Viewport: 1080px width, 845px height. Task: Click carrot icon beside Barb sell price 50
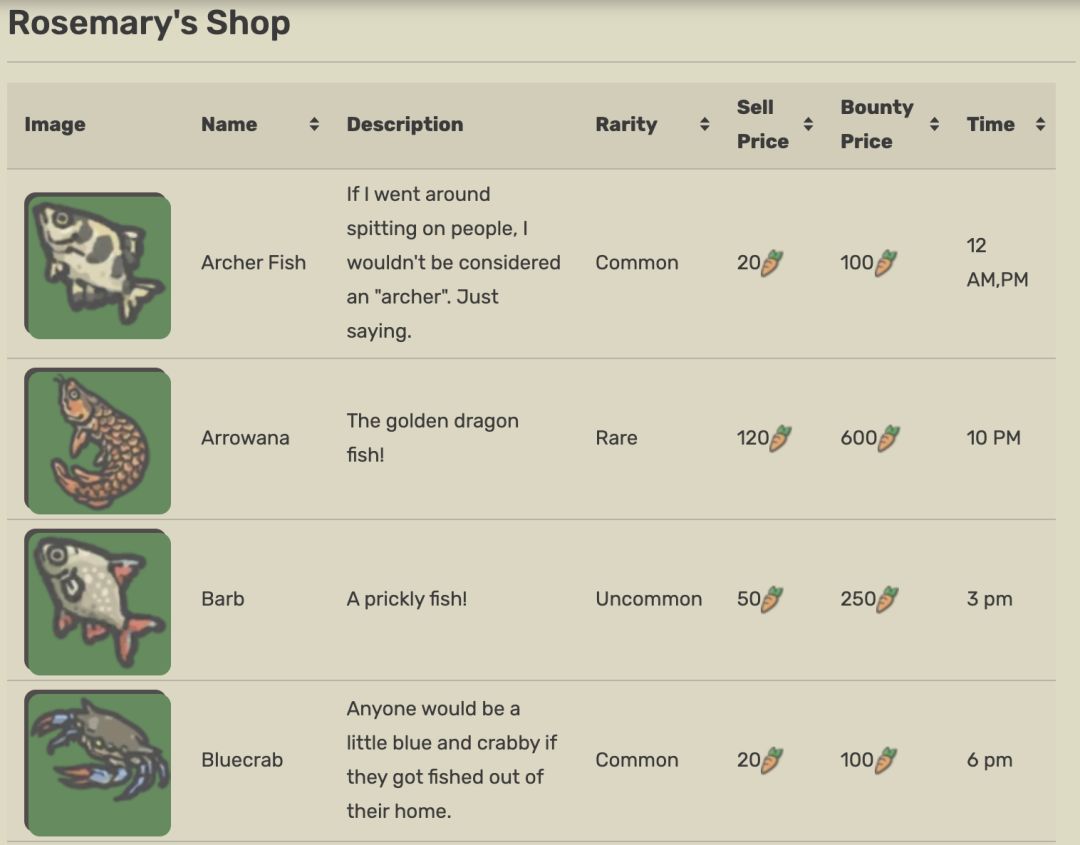point(772,599)
